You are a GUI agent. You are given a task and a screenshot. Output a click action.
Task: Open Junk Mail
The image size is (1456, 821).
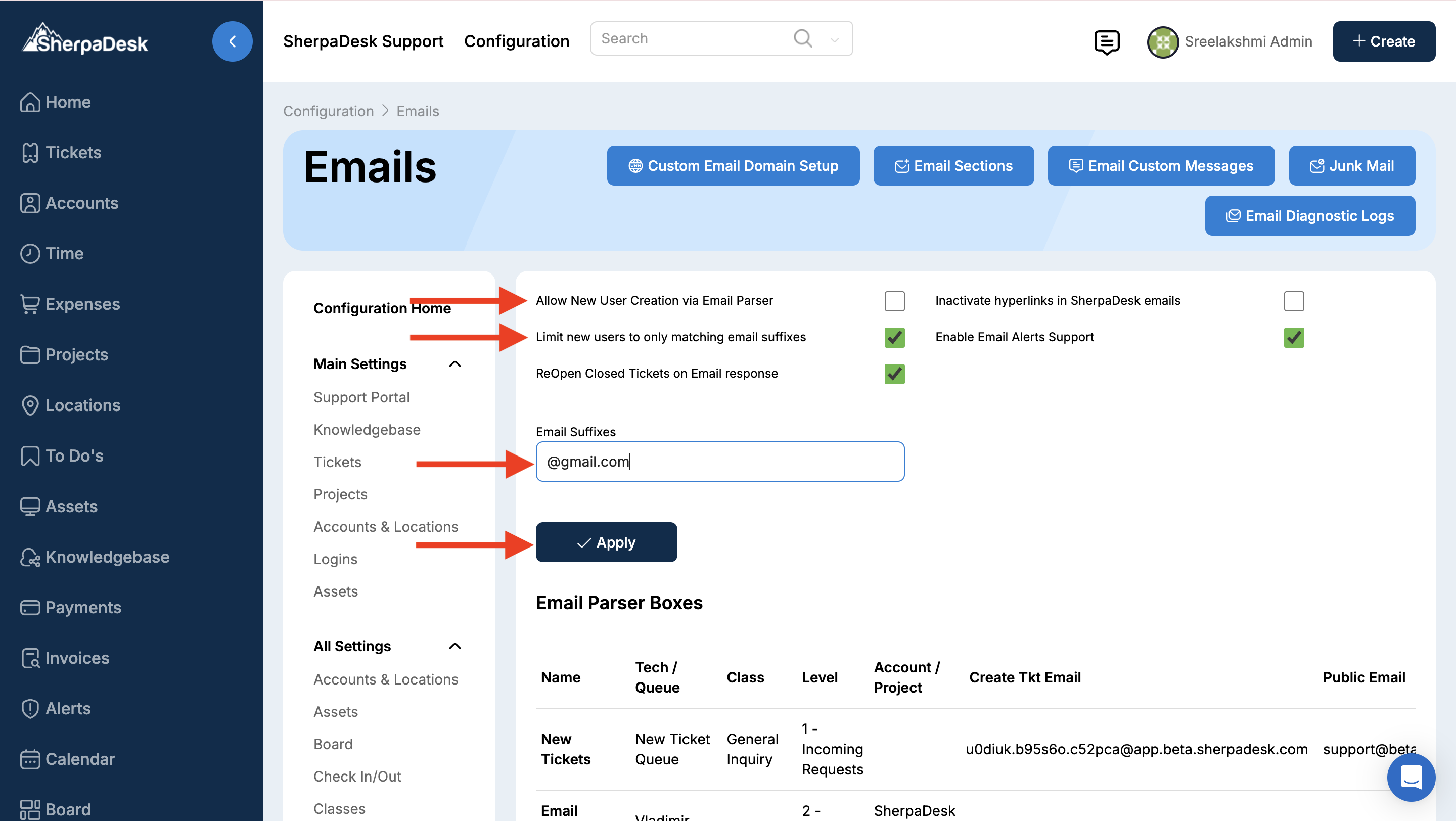pyautogui.click(x=1351, y=165)
